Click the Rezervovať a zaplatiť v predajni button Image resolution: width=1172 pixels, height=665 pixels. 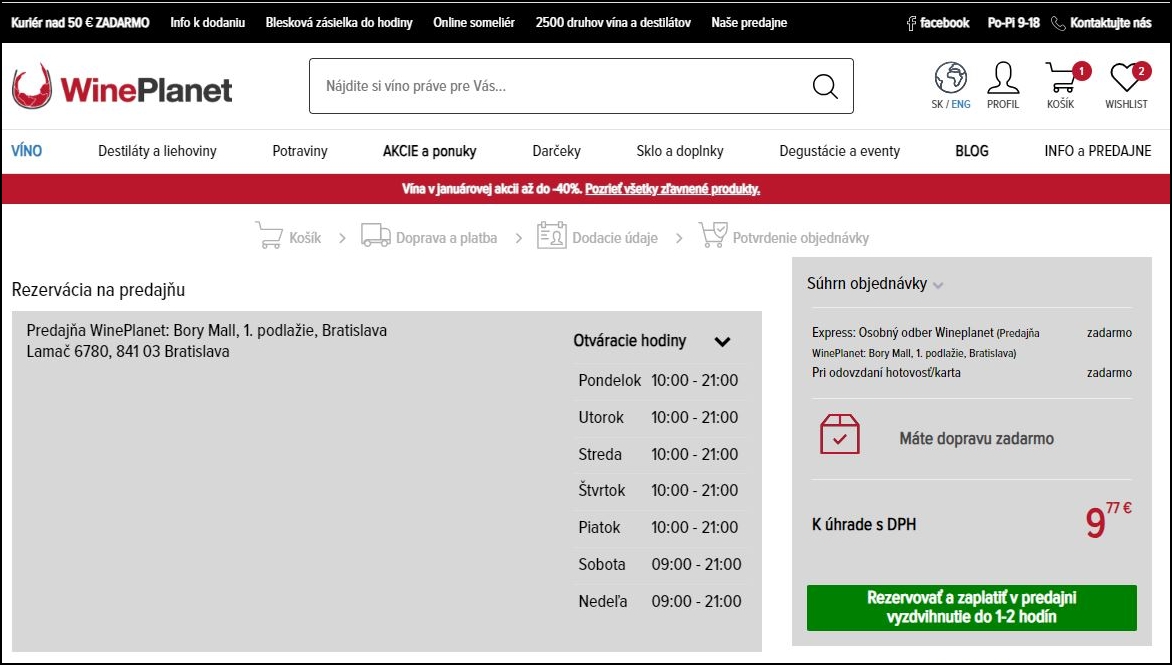[971, 607]
